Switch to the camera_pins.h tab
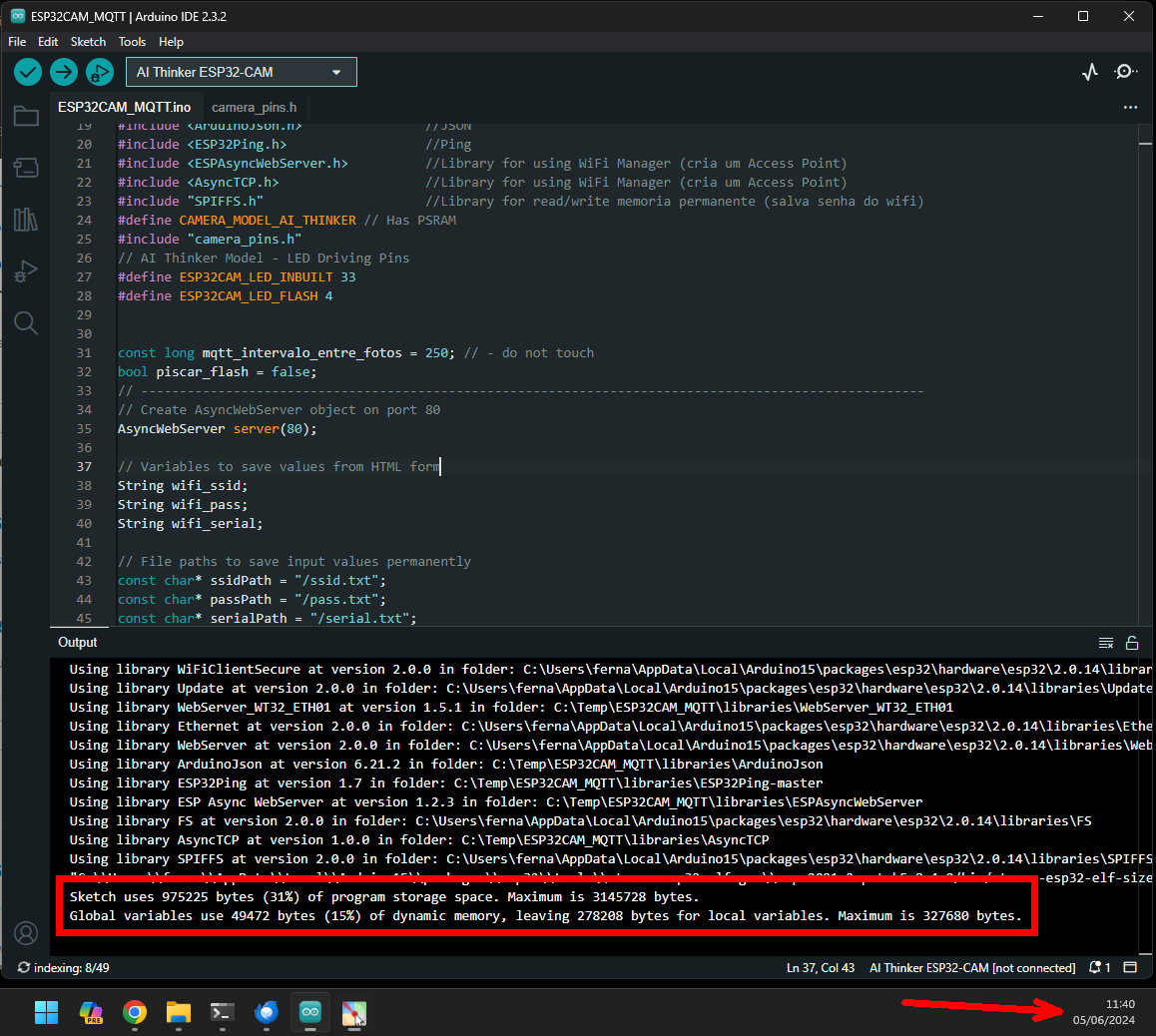Image resolution: width=1156 pixels, height=1036 pixels. point(254,107)
